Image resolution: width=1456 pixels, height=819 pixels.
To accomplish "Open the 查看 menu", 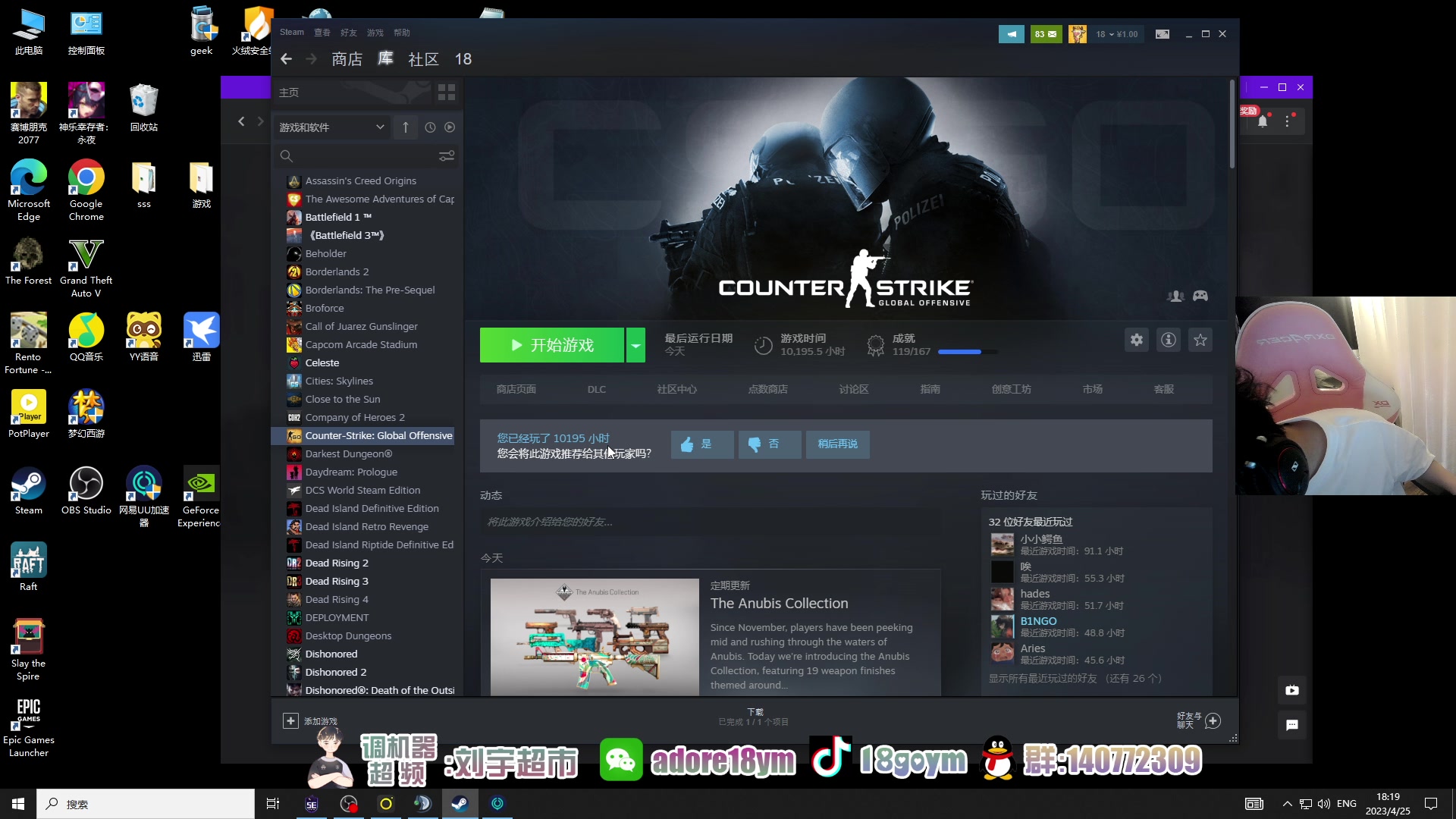I will point(322,33).
